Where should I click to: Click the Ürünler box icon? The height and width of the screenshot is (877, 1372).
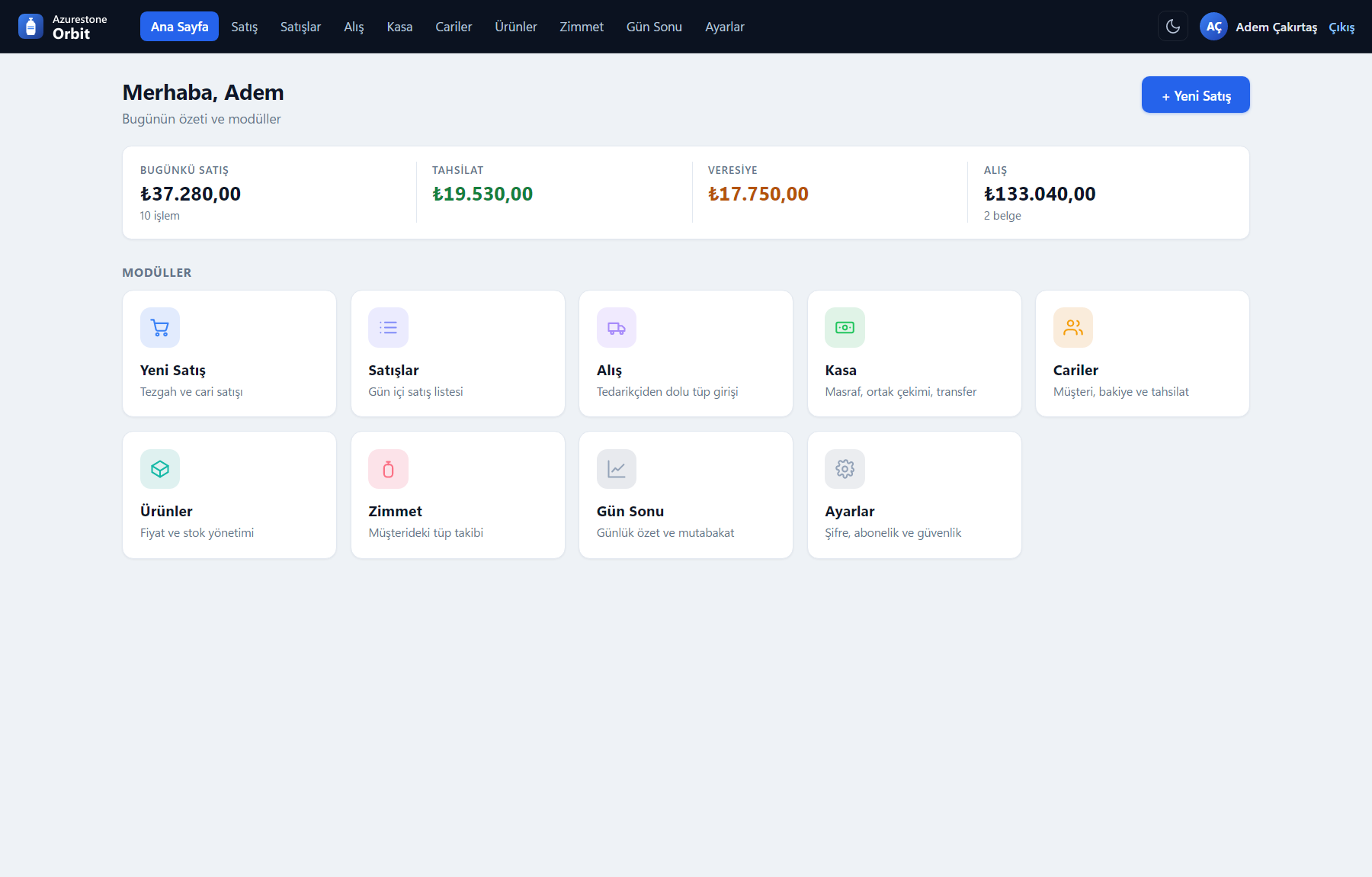[160, 469]
